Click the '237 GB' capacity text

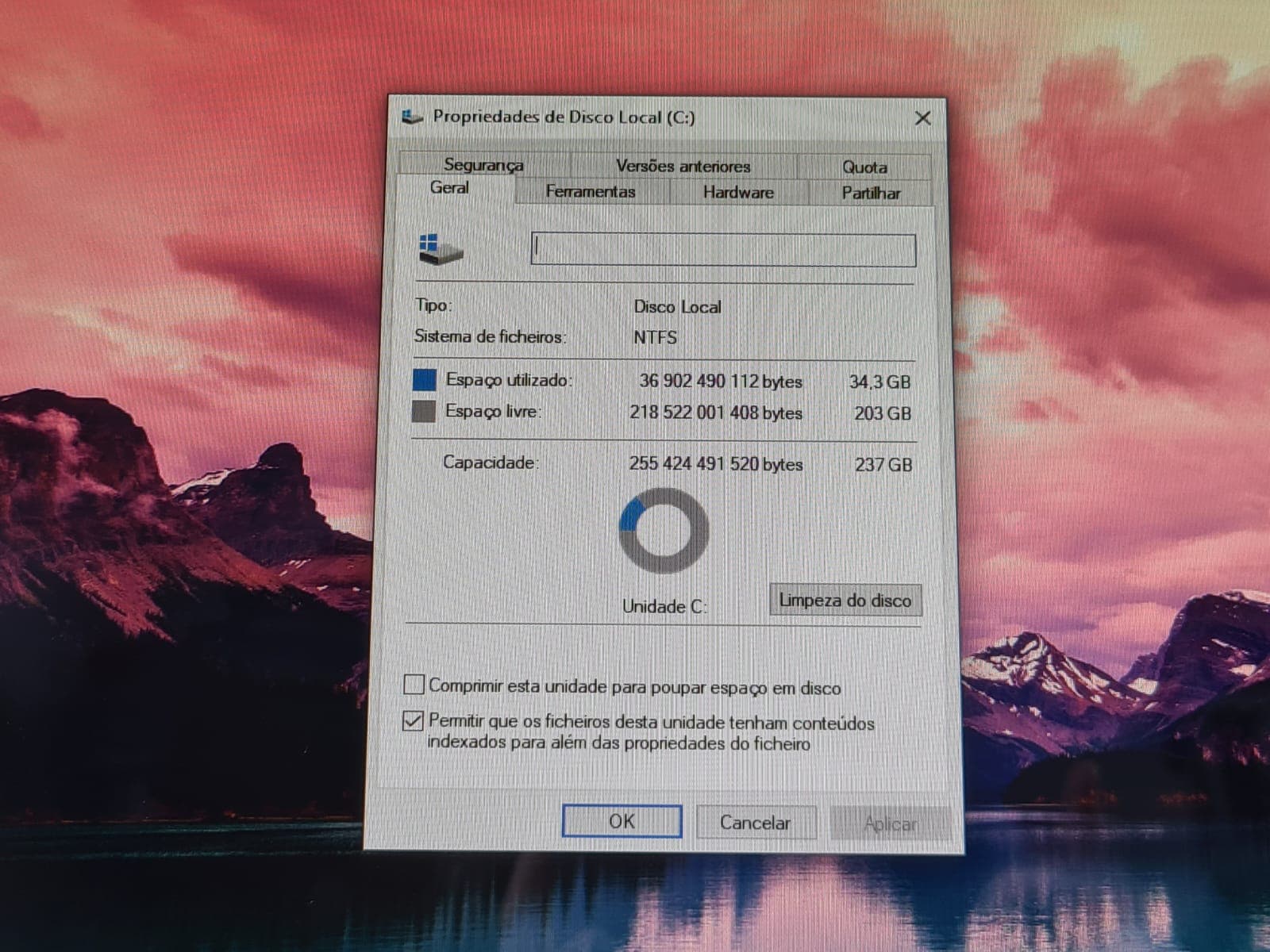(883, 464)
